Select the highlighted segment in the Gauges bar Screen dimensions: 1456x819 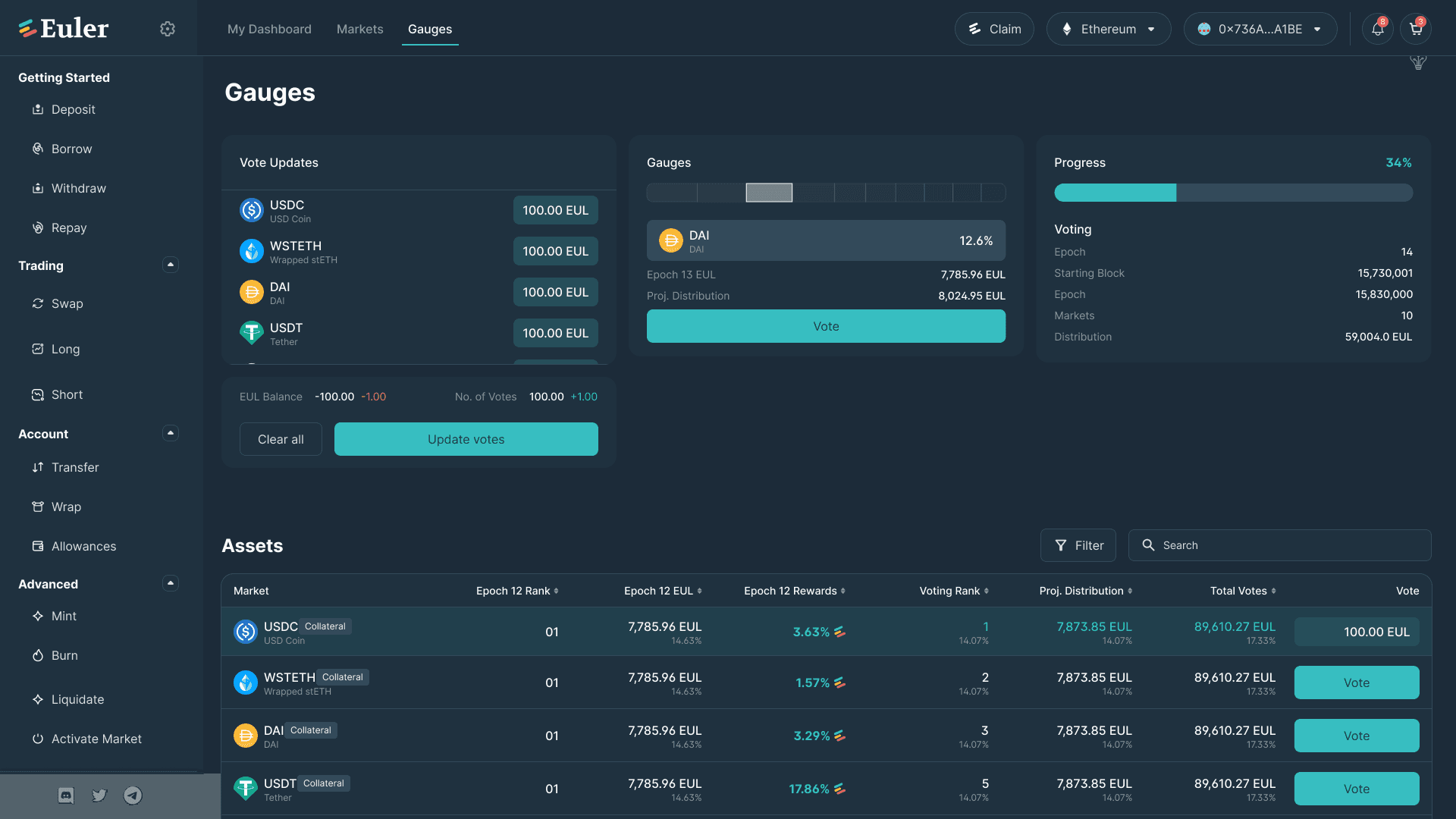click(769, 193)
